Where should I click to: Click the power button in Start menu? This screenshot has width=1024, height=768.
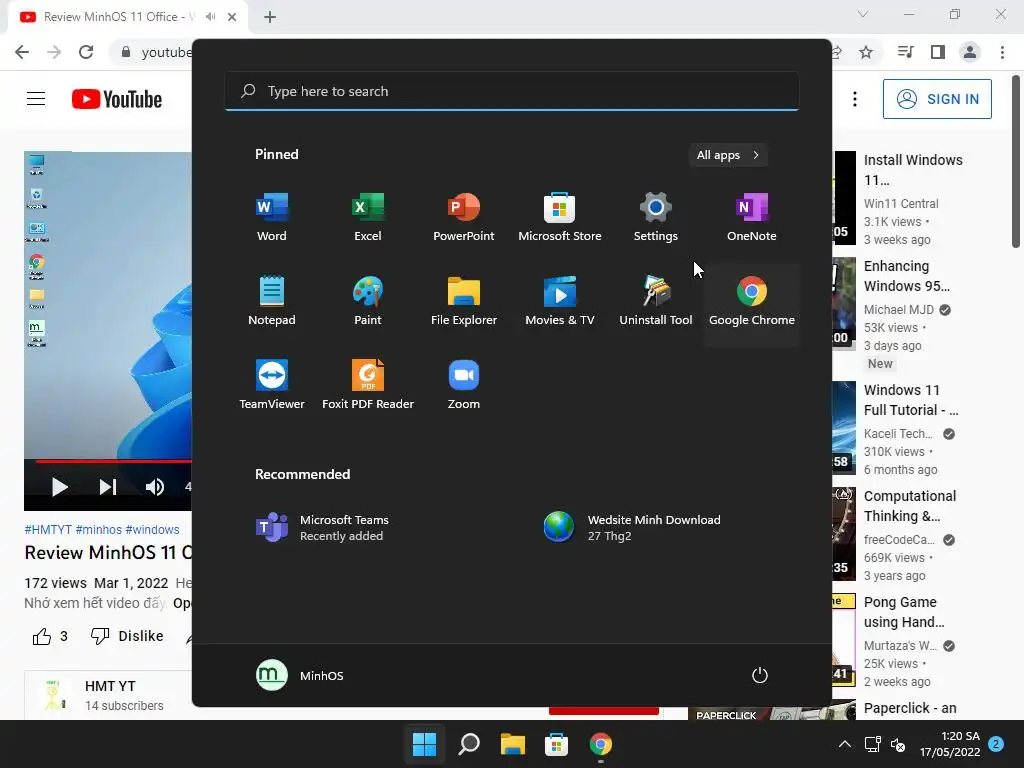pyautogui.click(x=760, y=675)
